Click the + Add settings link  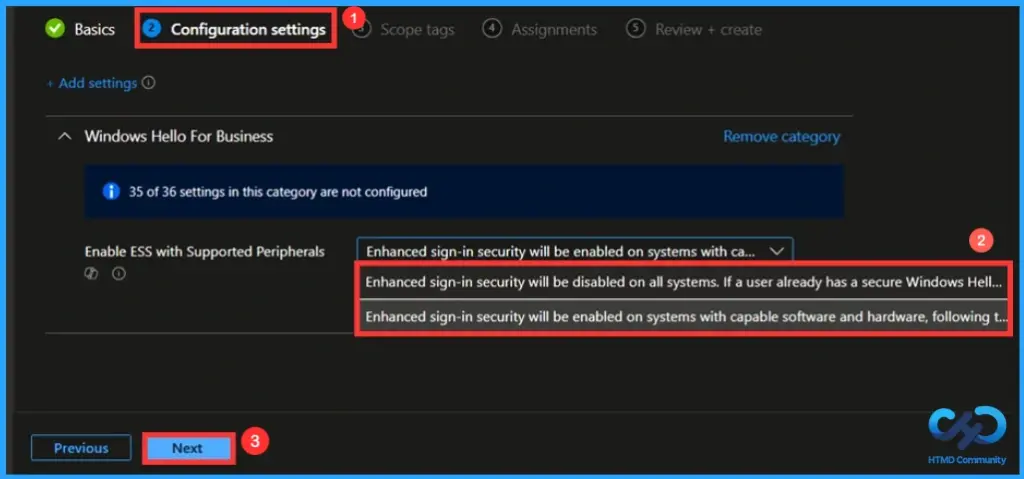[x=91, y=84]
